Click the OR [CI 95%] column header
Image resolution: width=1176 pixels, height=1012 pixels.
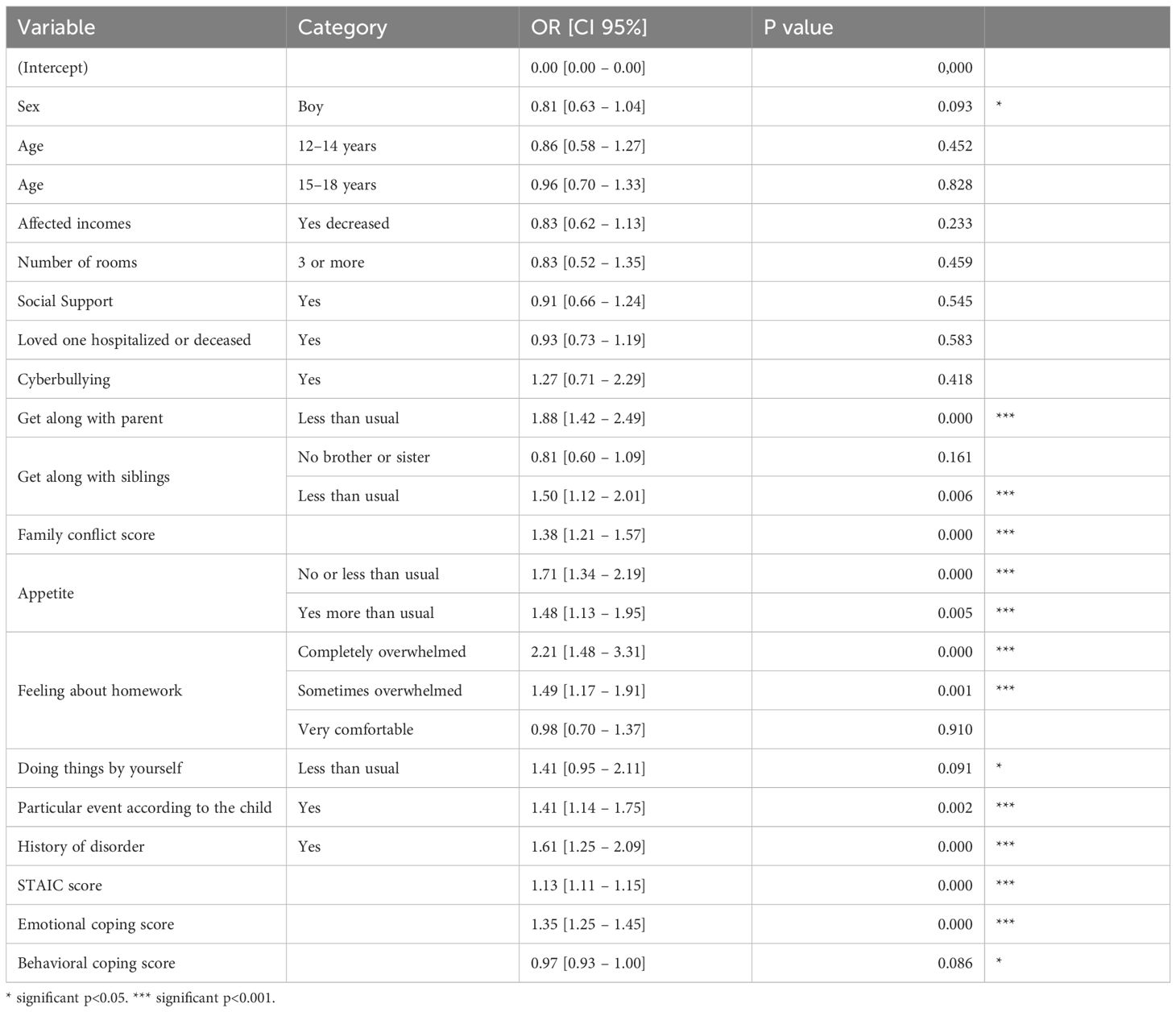[x=589, y=27]
